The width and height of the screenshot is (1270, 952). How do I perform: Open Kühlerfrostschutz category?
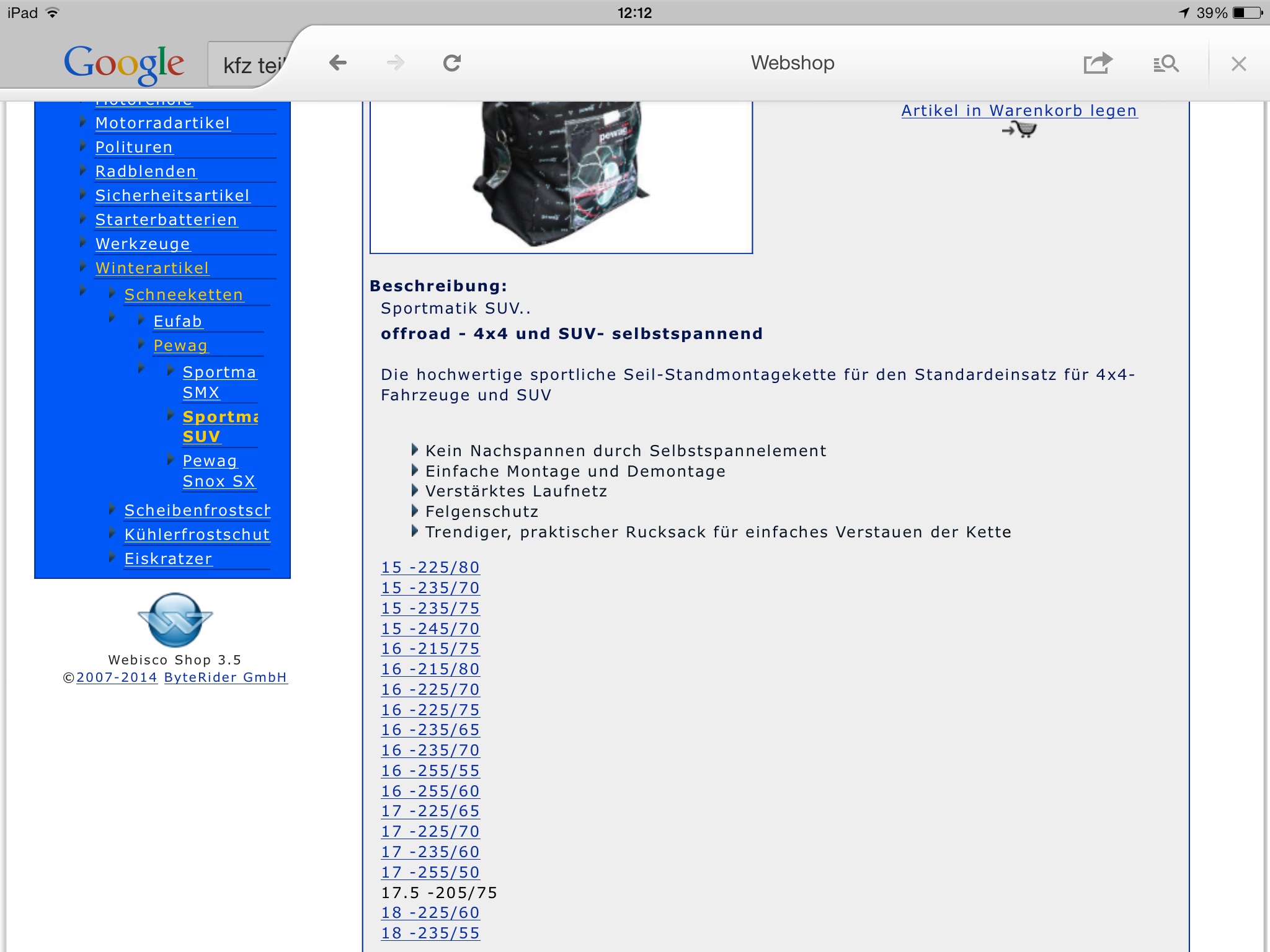(x=197, y=534)
